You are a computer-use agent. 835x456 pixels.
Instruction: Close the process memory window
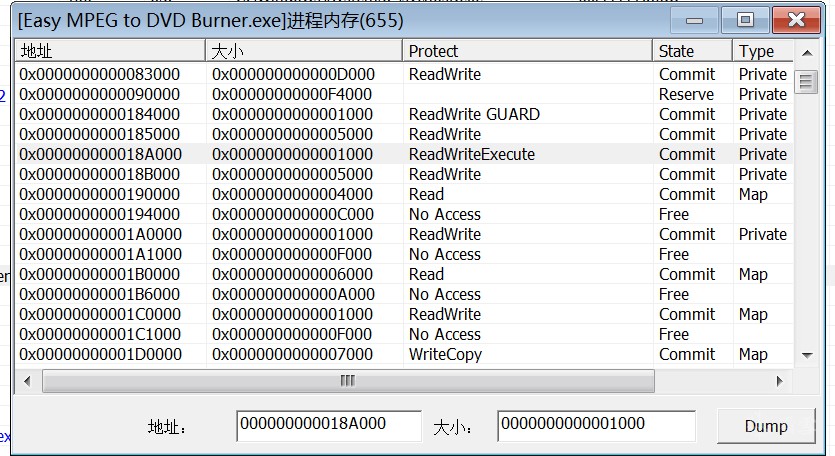(x=796, y=20)
